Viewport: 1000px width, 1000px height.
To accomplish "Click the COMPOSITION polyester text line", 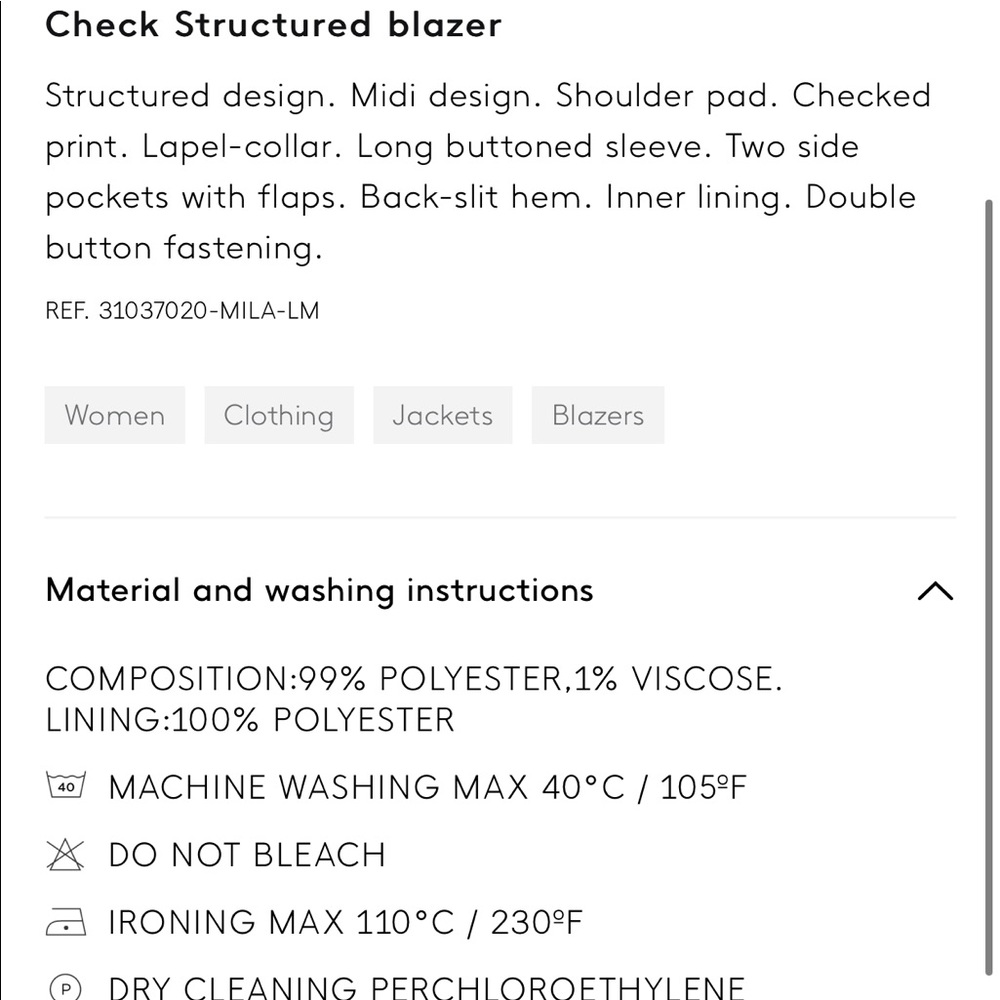I will pyautogui.click(x=414, y=678).
